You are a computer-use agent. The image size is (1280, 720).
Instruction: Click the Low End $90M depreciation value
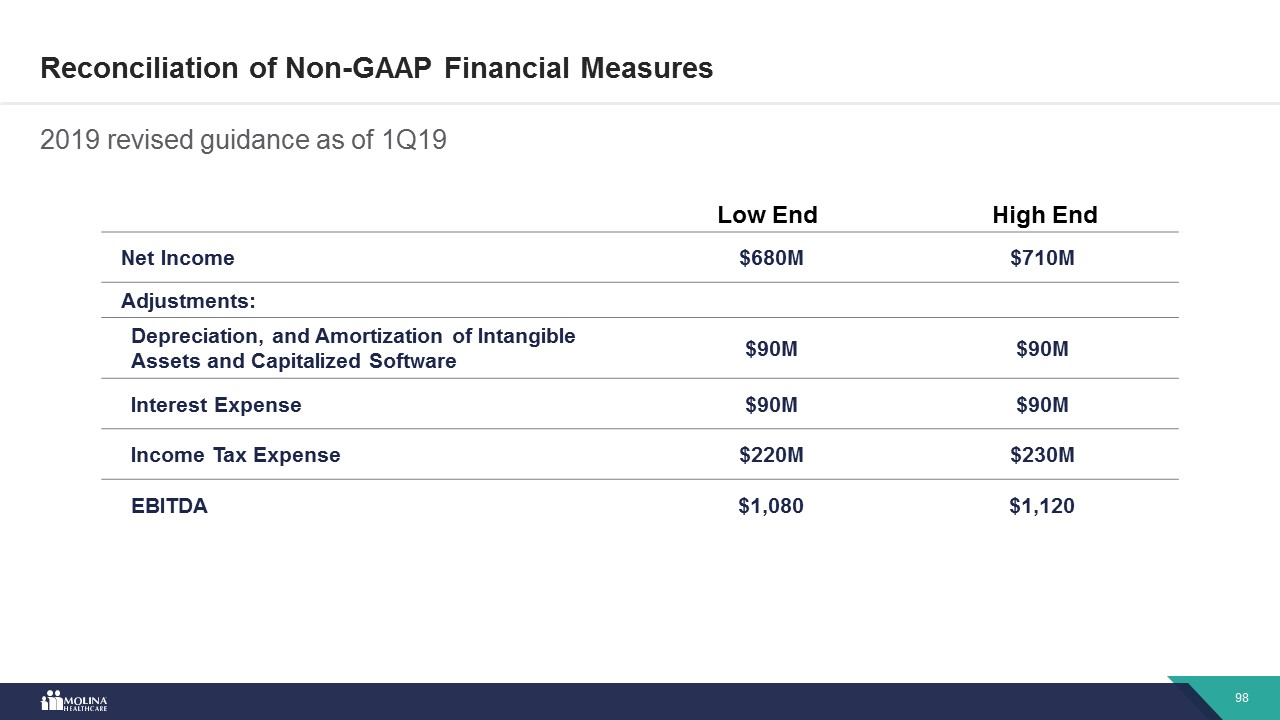point(771,349)
